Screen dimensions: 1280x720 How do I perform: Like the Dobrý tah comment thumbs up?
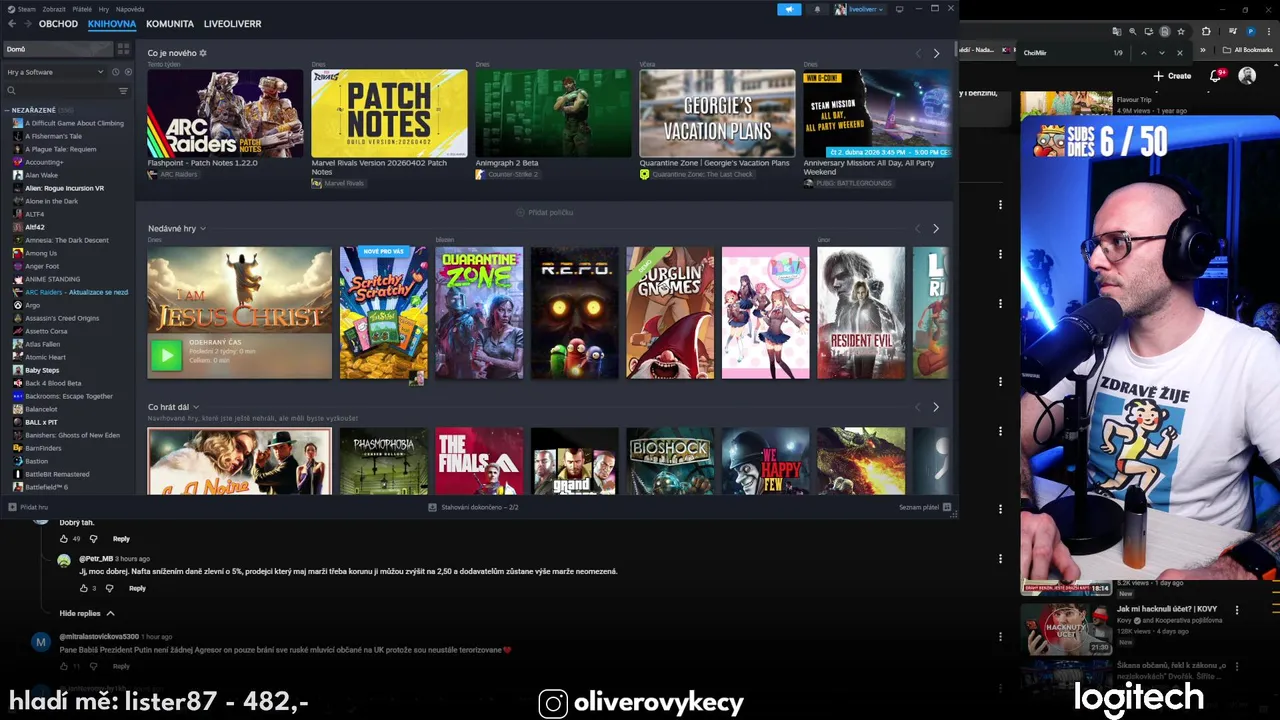[x=64, y=539]
